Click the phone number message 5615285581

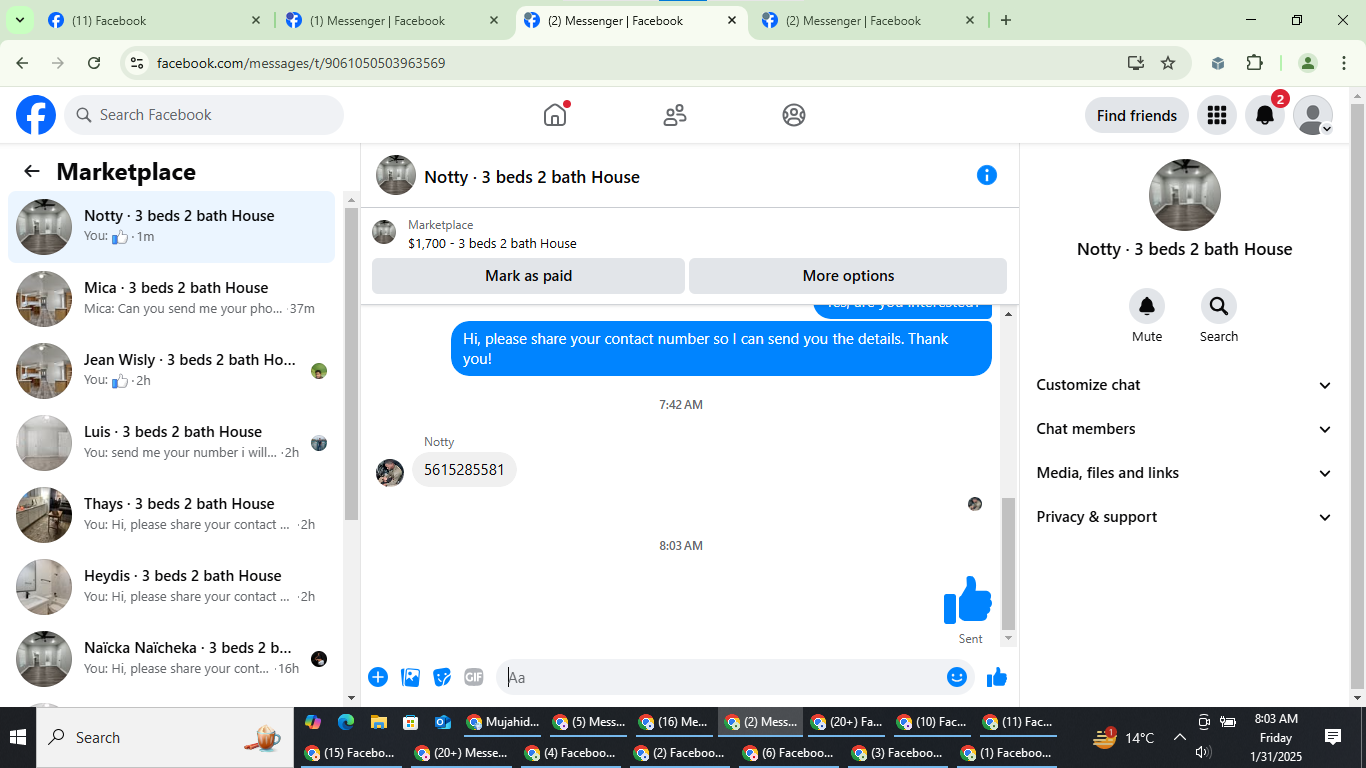tap(464, 469)
